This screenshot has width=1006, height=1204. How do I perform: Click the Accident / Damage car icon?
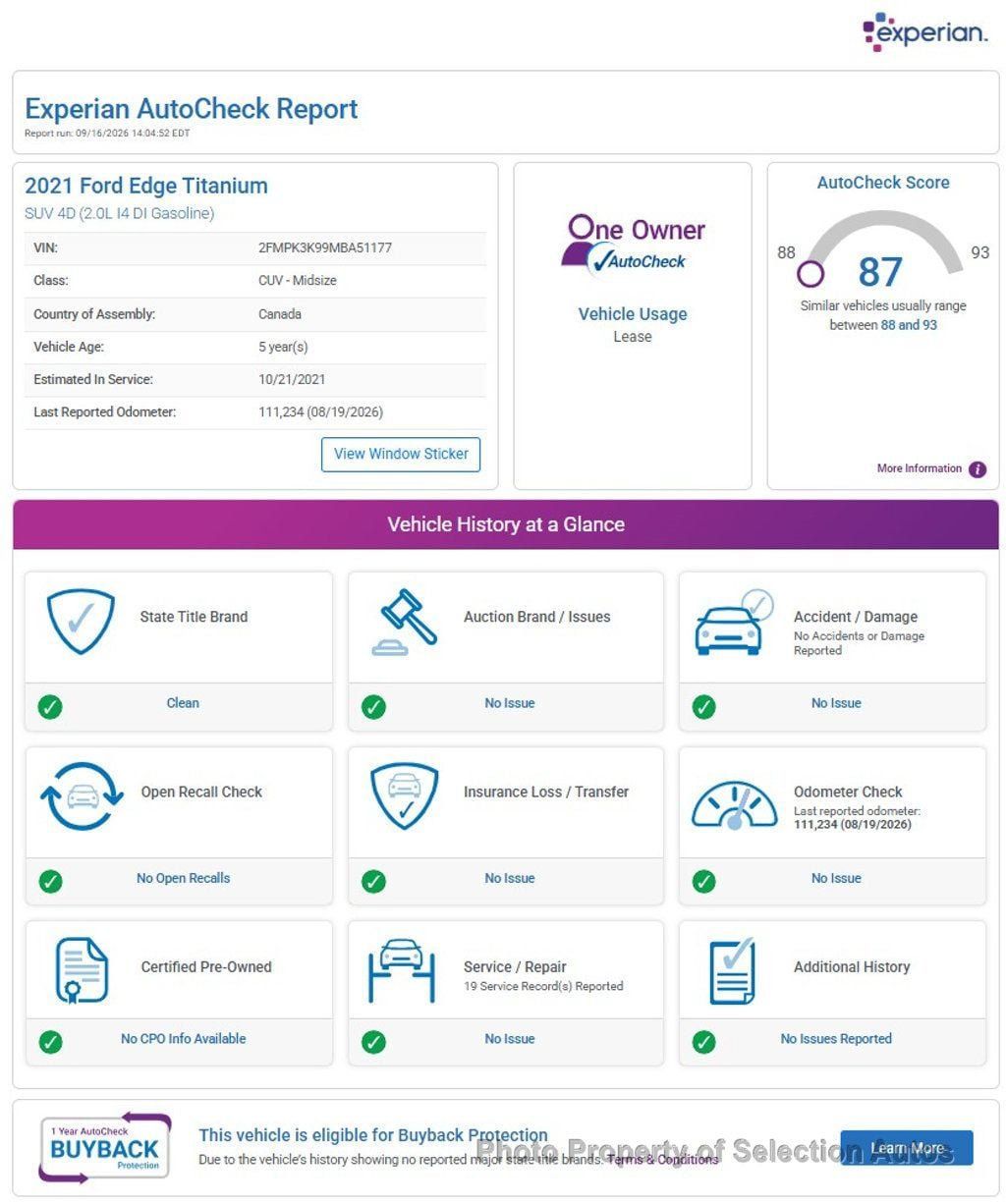click(x=734, y=623)
